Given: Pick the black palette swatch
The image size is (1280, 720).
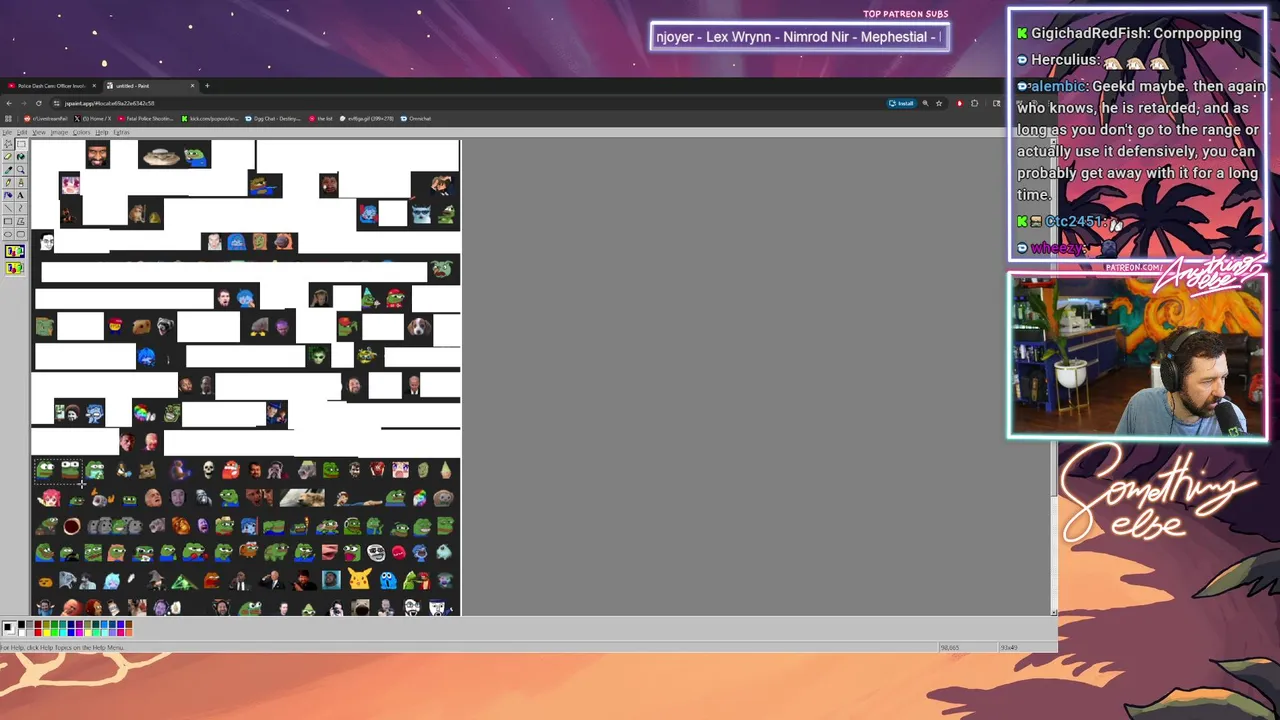Looking at the screenshot, I should [x=21, y=624].
